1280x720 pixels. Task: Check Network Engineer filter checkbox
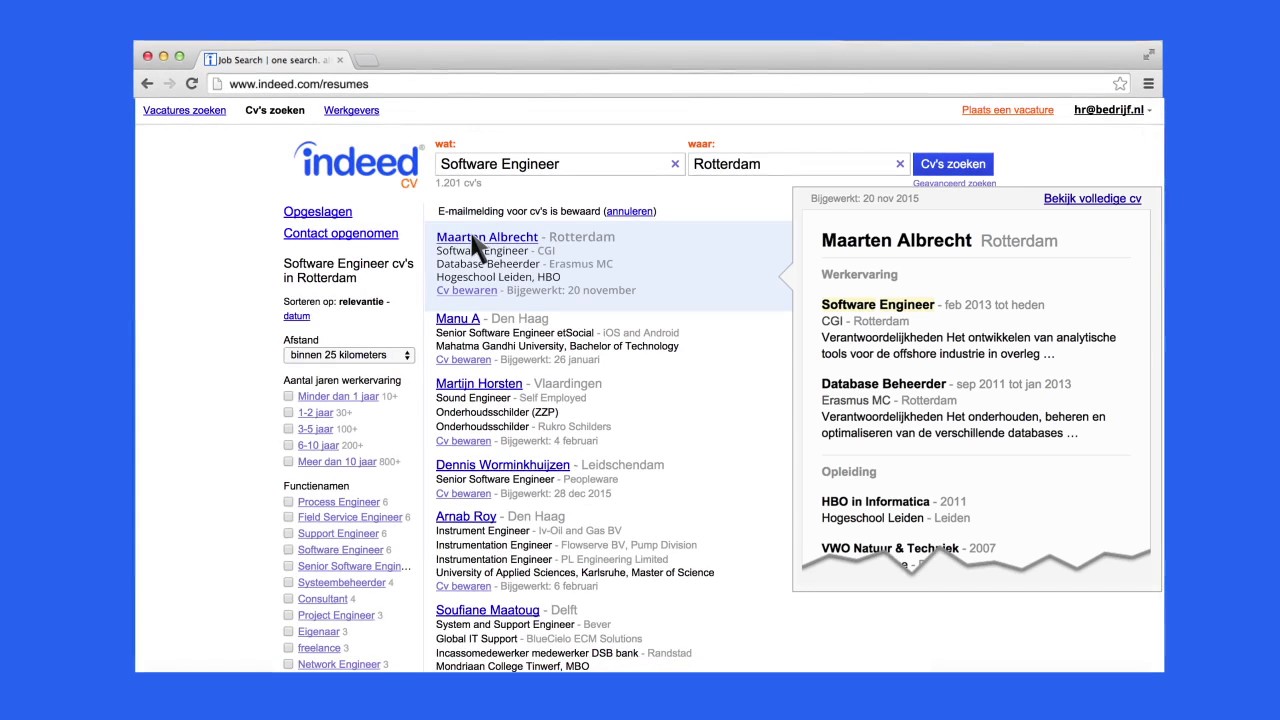tap(288, 664)
